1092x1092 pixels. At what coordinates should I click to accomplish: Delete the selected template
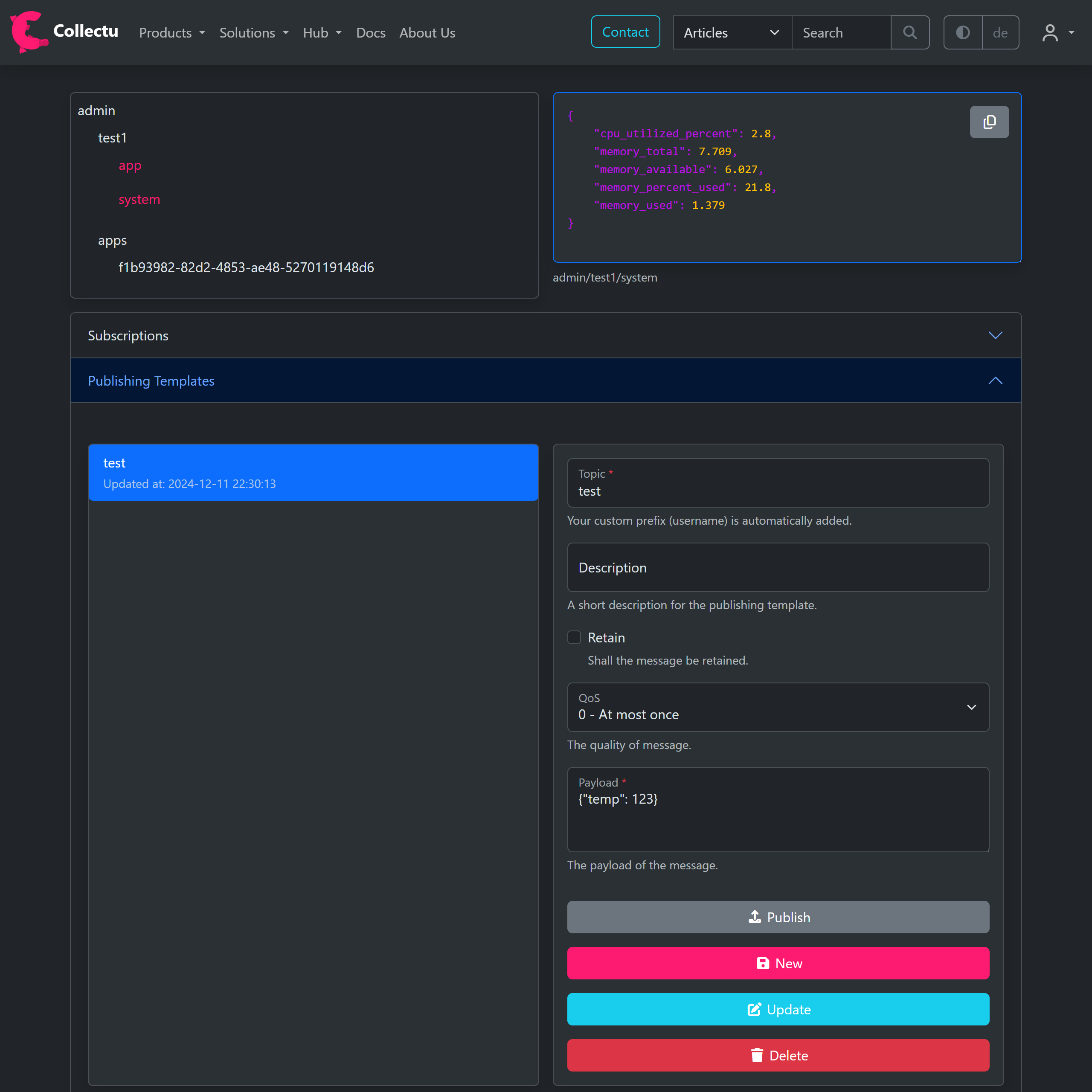pyautogui.click(x=778, y=1055)
